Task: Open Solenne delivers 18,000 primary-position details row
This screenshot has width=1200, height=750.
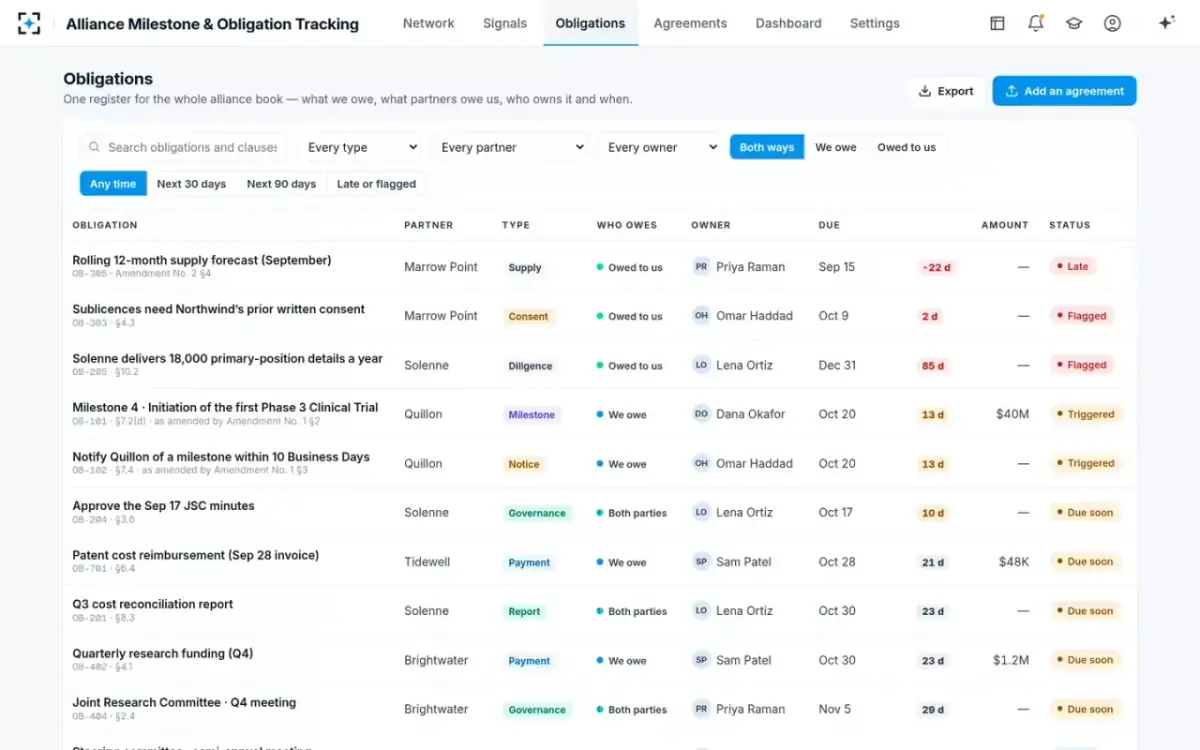Action: (x=227, y=358)
